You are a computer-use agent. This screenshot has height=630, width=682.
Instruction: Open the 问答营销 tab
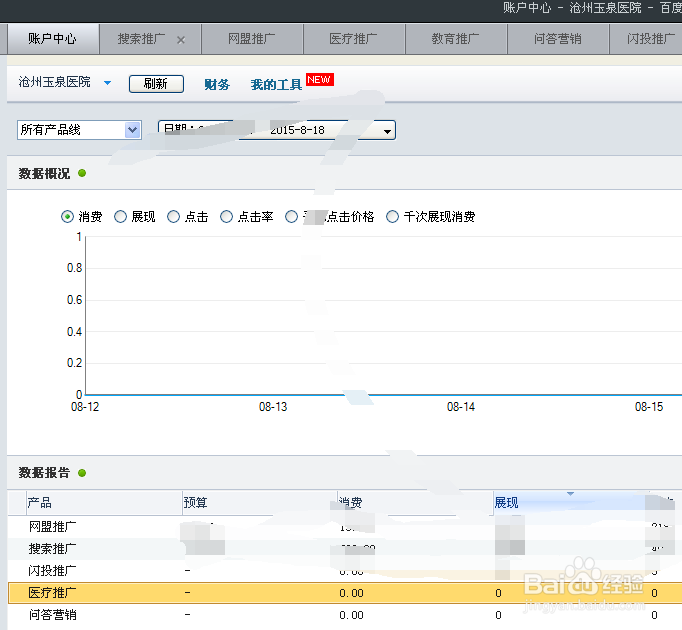558,39
